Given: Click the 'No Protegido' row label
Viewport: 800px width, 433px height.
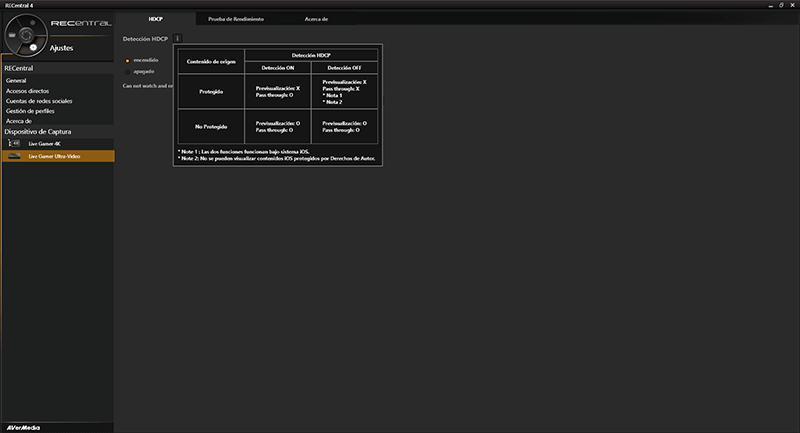Looking at the screenshot, I should pos(211,126).
